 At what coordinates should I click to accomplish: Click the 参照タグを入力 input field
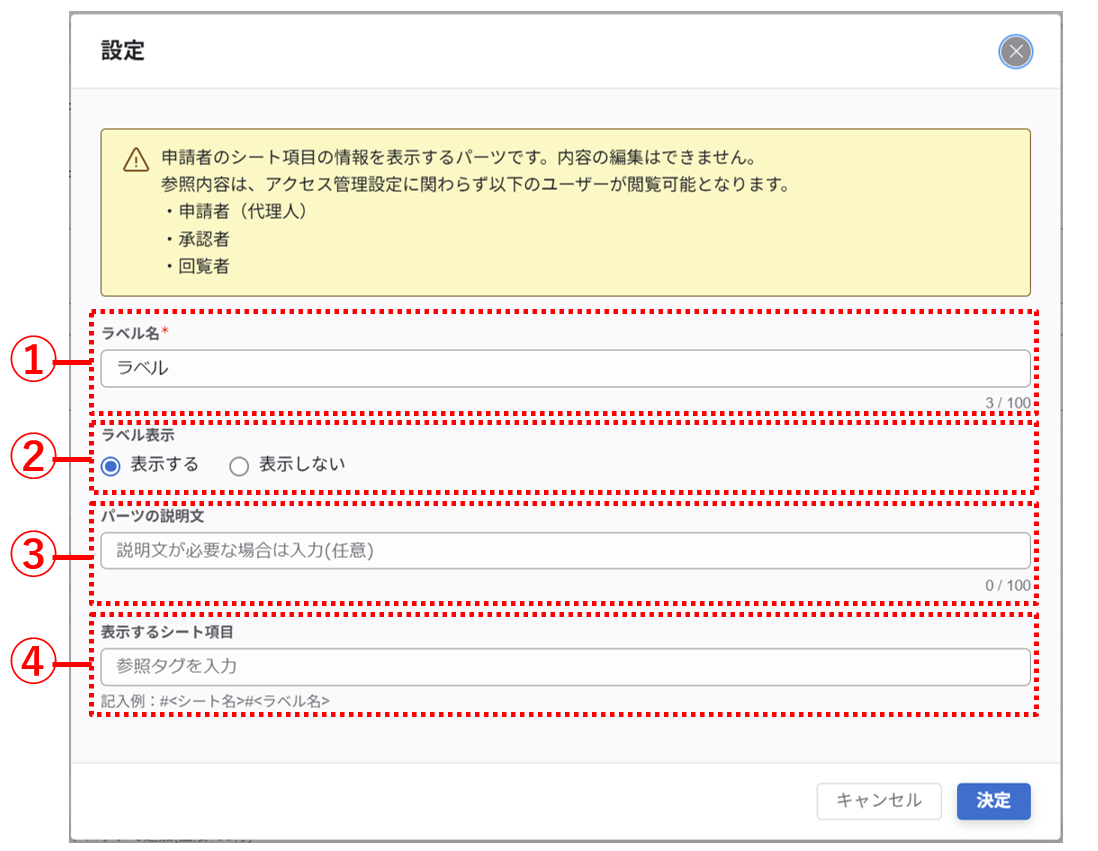pyautogui.click(x=400, y=666)
